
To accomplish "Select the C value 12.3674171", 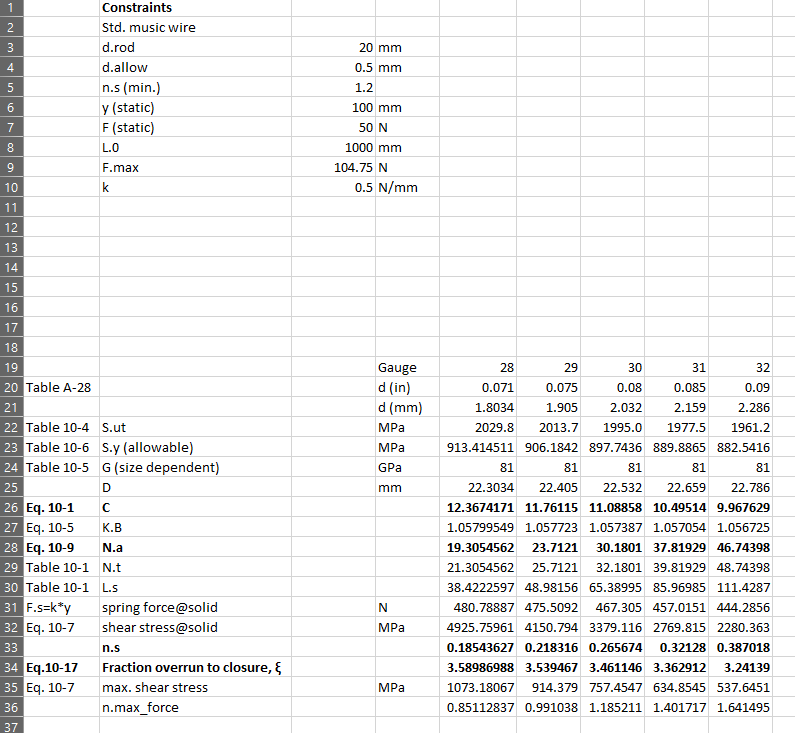I will tap(478, 507).
